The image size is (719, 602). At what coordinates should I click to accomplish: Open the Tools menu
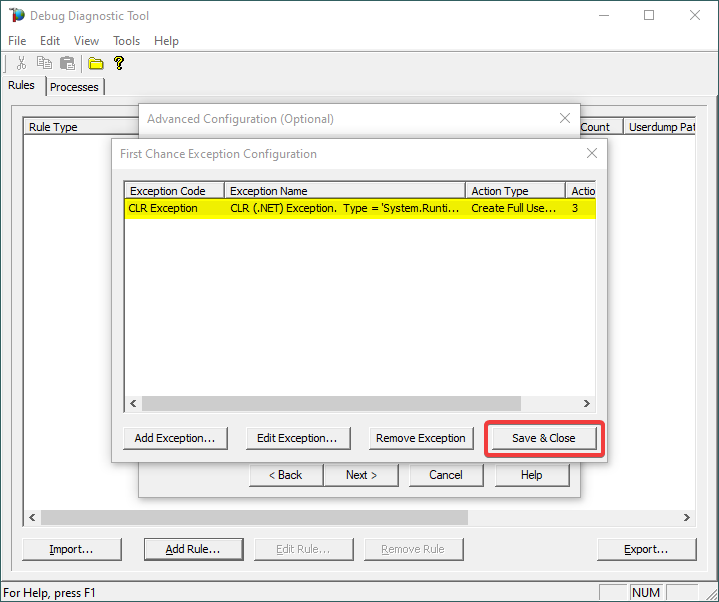(127, 41)
